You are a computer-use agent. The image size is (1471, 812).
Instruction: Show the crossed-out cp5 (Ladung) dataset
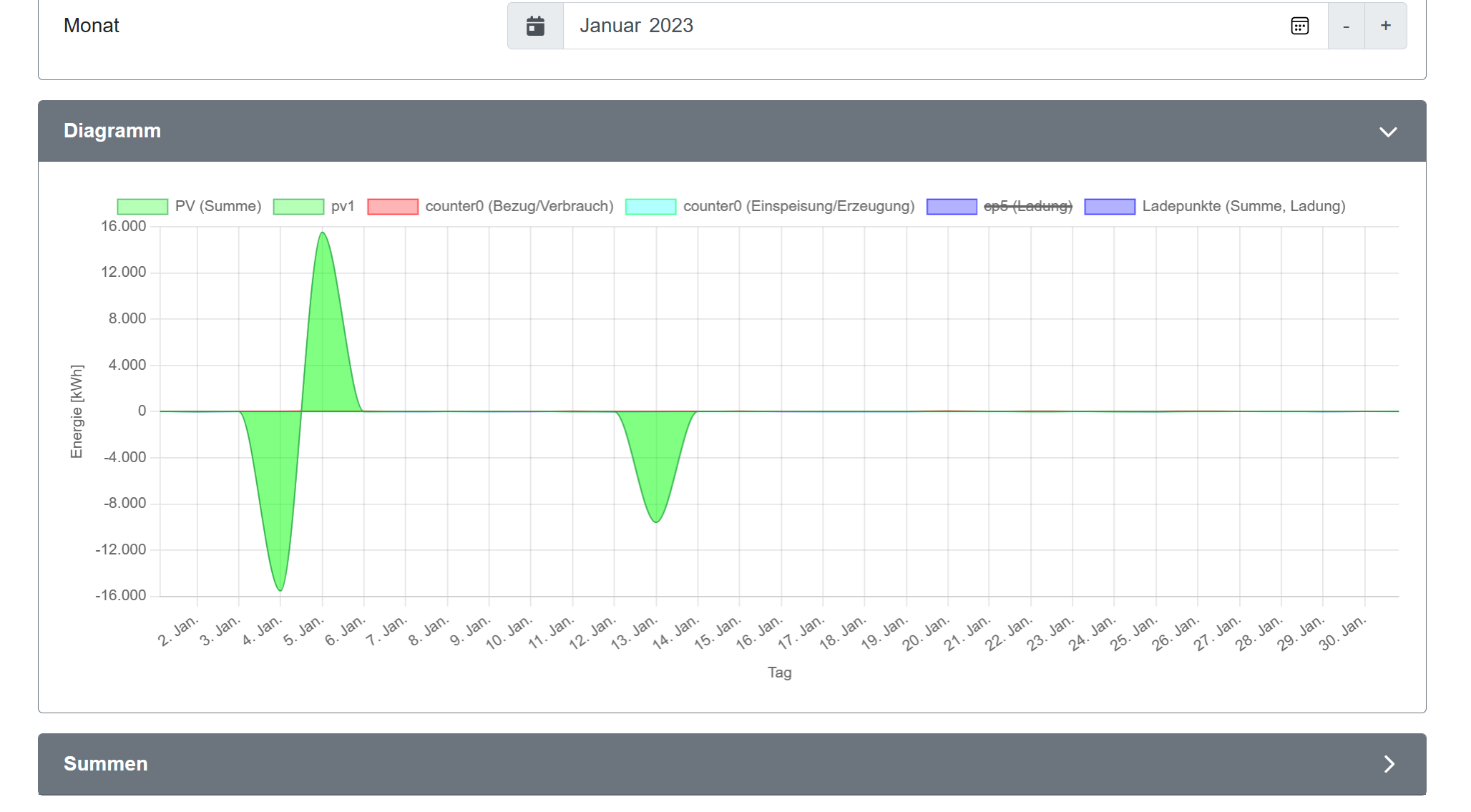coord(1027,207)
